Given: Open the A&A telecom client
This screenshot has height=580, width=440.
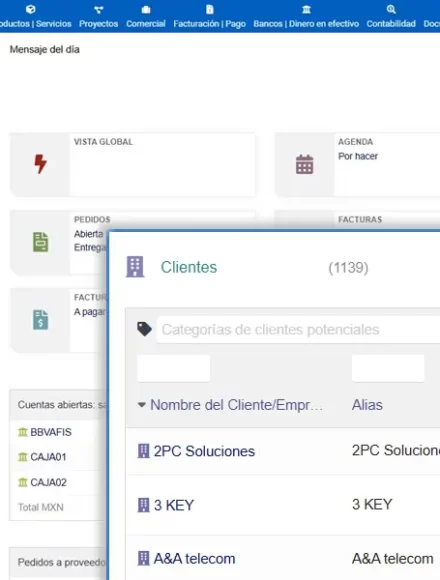Looking at the screenshot, I should pyautogui.click(x=194, y=559).
